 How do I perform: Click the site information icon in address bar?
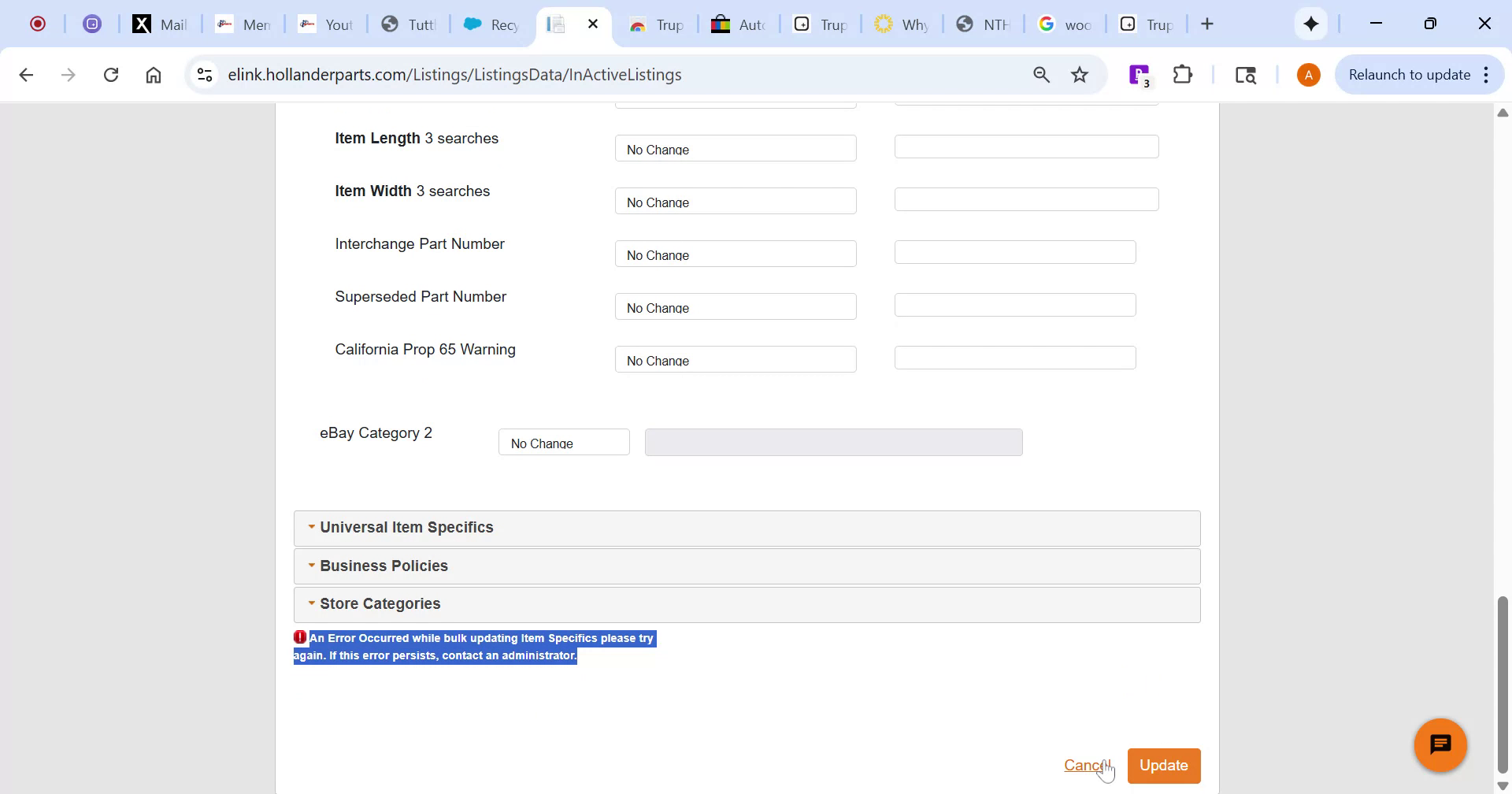click(204, 74)
